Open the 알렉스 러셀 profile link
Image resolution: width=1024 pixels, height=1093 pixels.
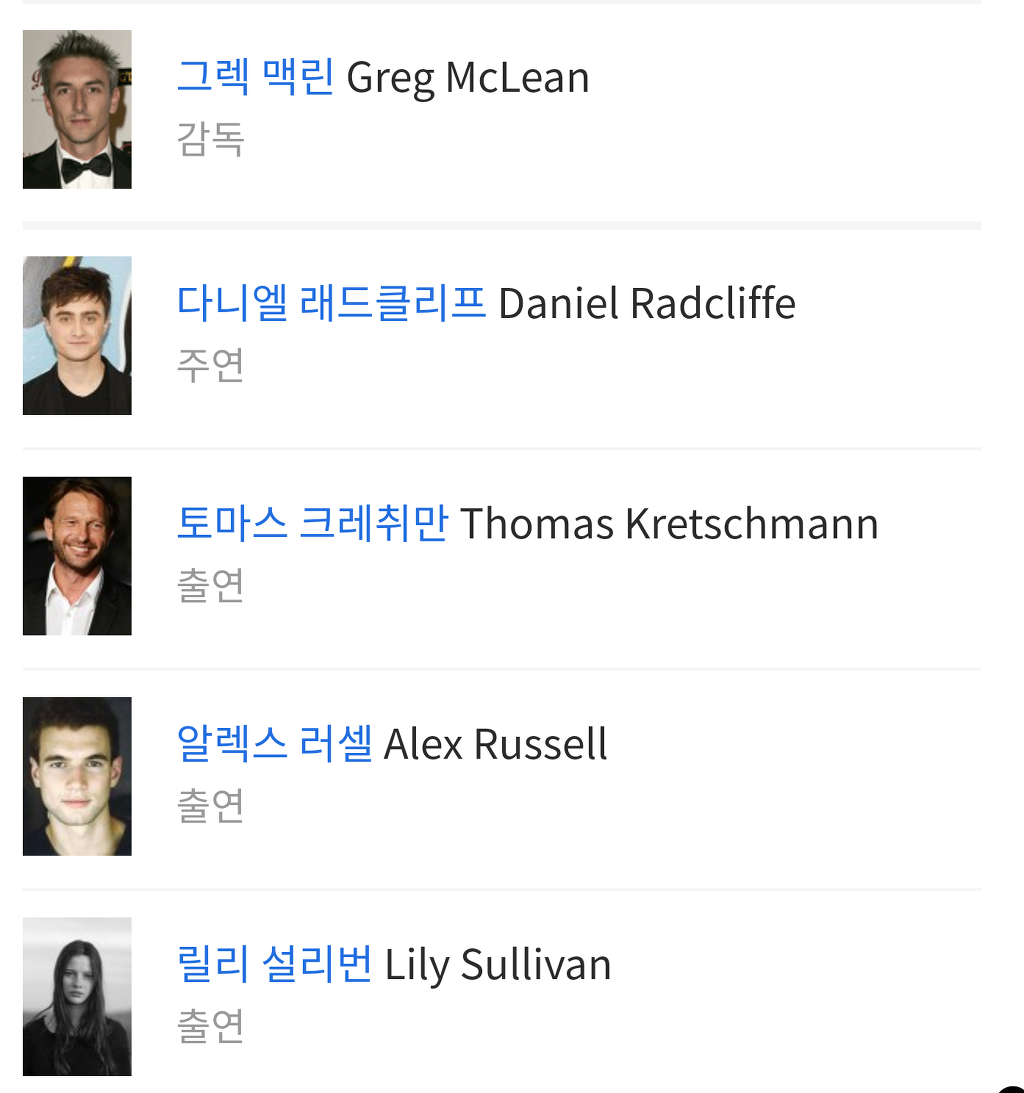click(x=275, y=744)
